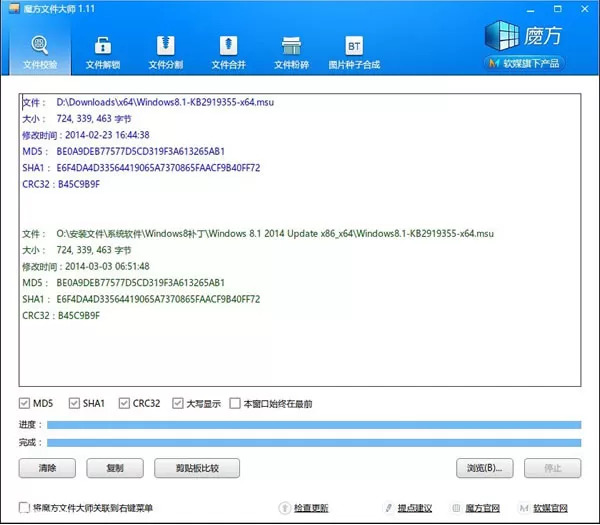Select the 文件合并 file merge tool
Viewport: 600px width, 525px height.
point(228,52)
